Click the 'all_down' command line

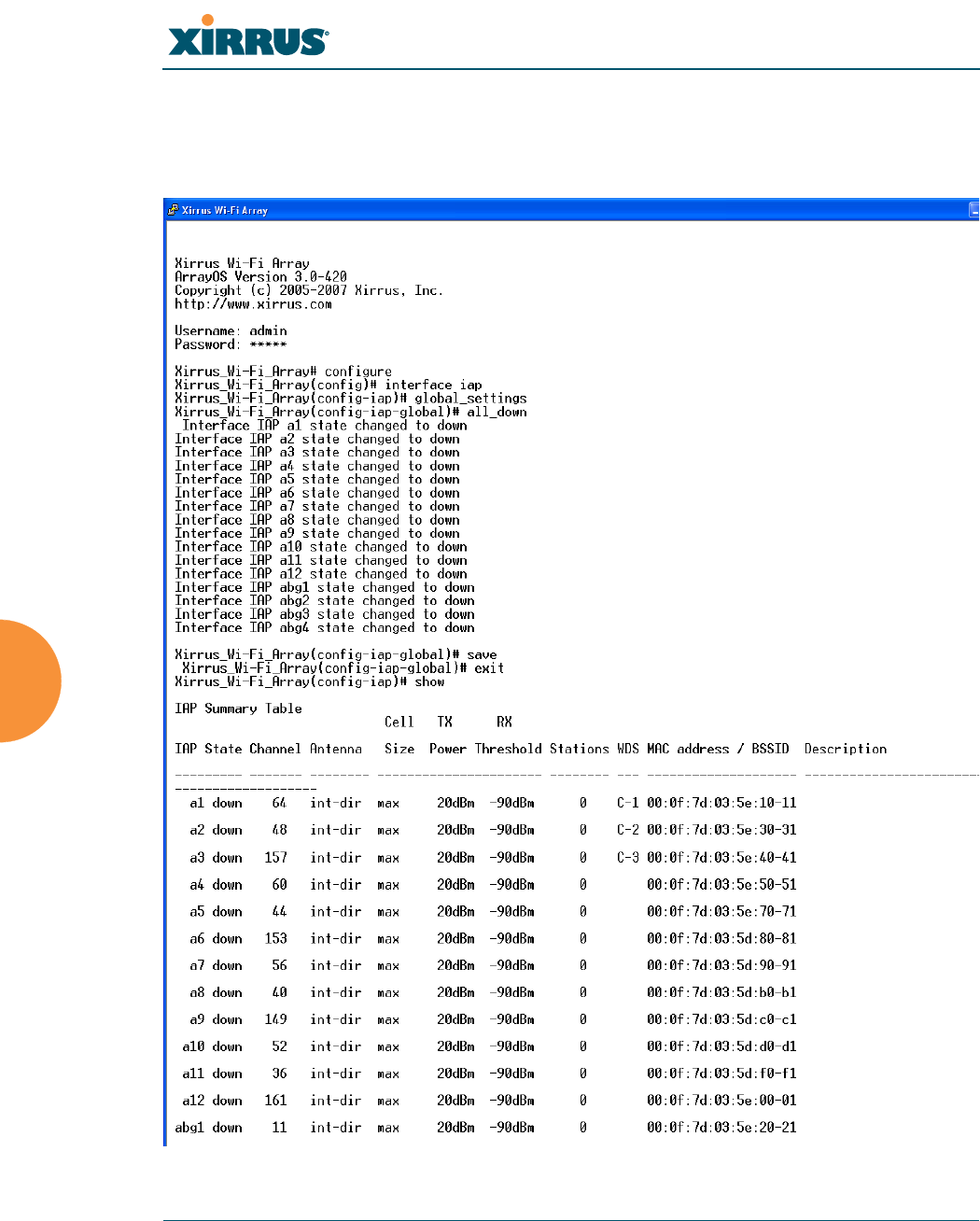pos(351,413)
